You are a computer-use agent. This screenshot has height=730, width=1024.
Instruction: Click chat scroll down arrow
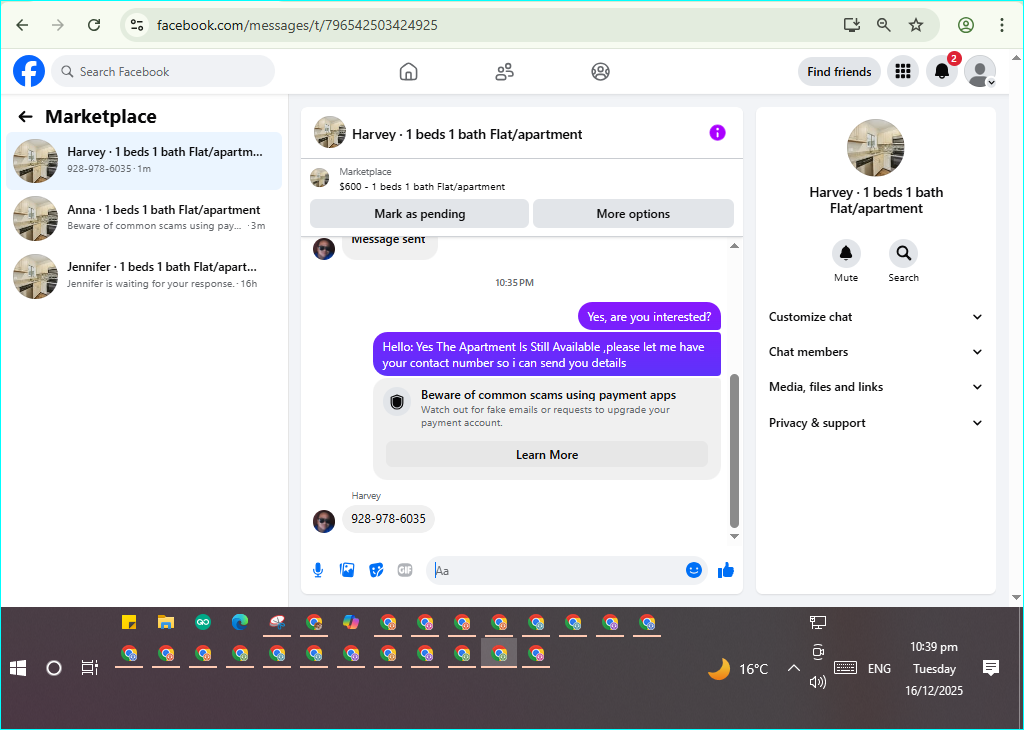[x=734, y=536]
